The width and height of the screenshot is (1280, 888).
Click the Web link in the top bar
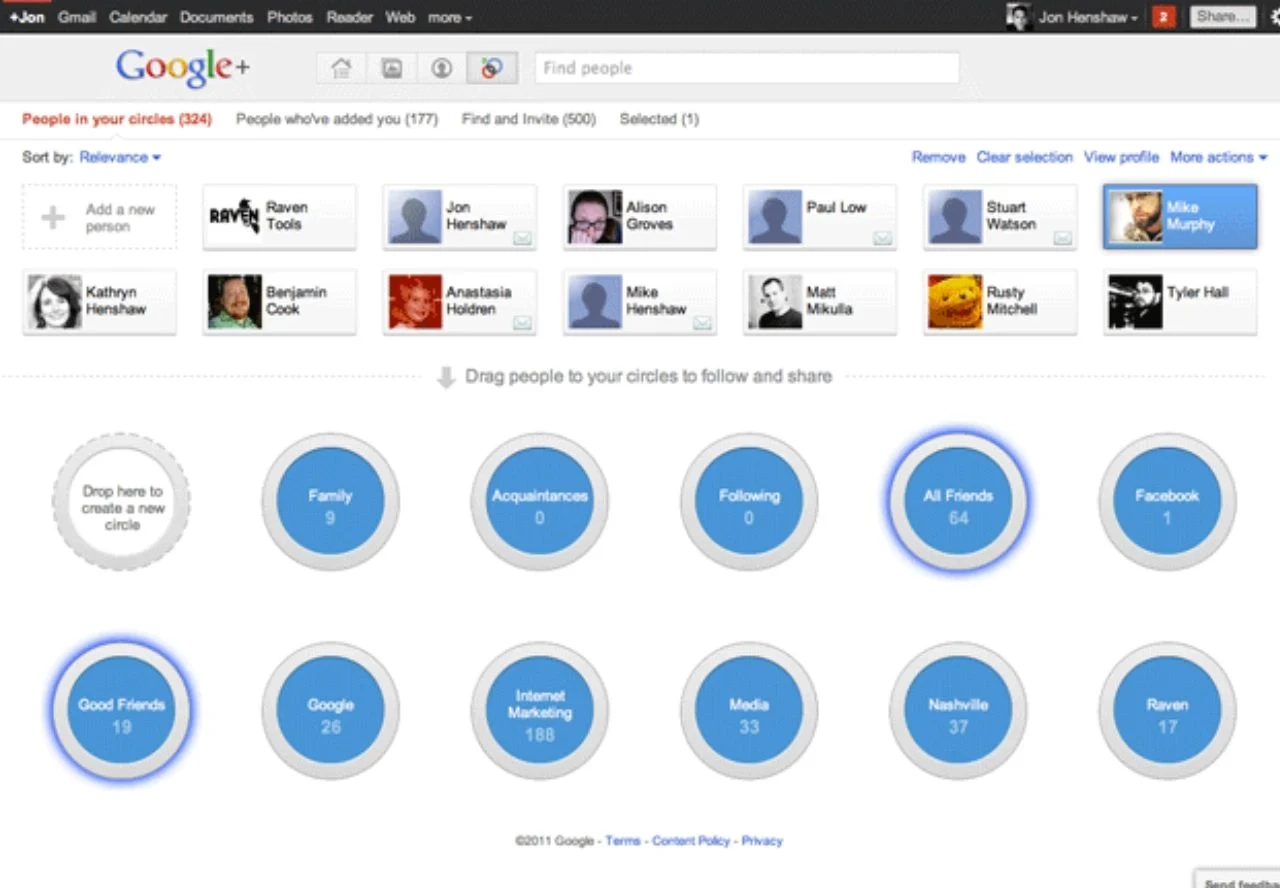click(400, 17)
